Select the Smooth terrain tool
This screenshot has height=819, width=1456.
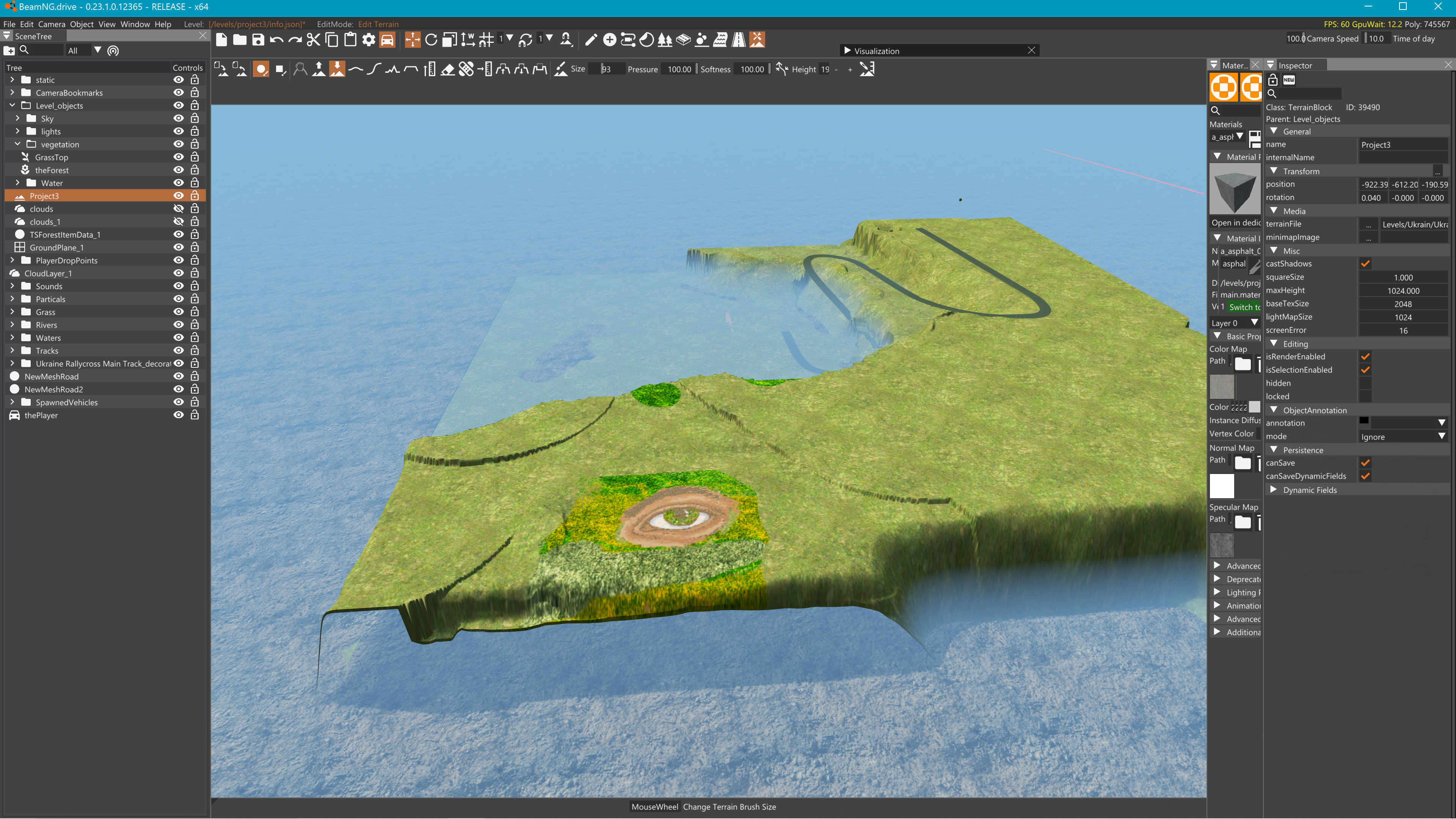[356, 69]
